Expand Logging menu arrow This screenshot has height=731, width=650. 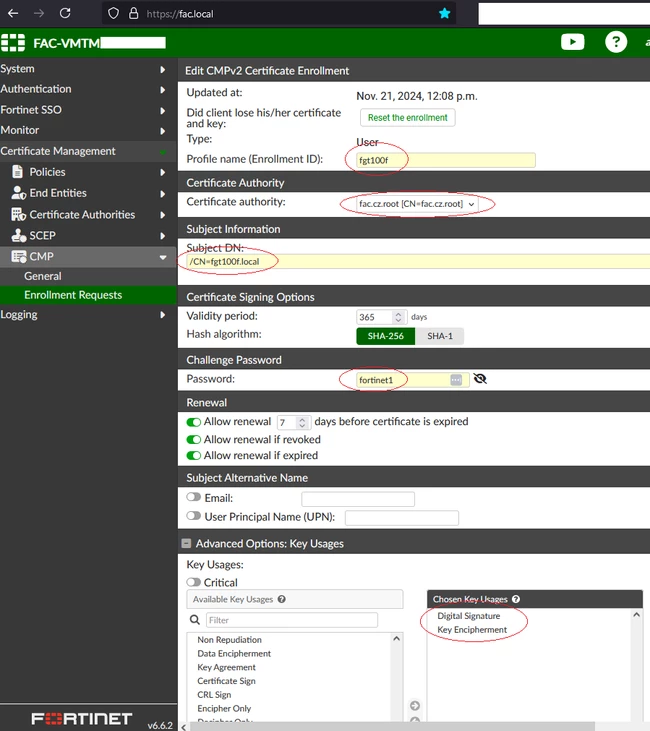[162, 315]
